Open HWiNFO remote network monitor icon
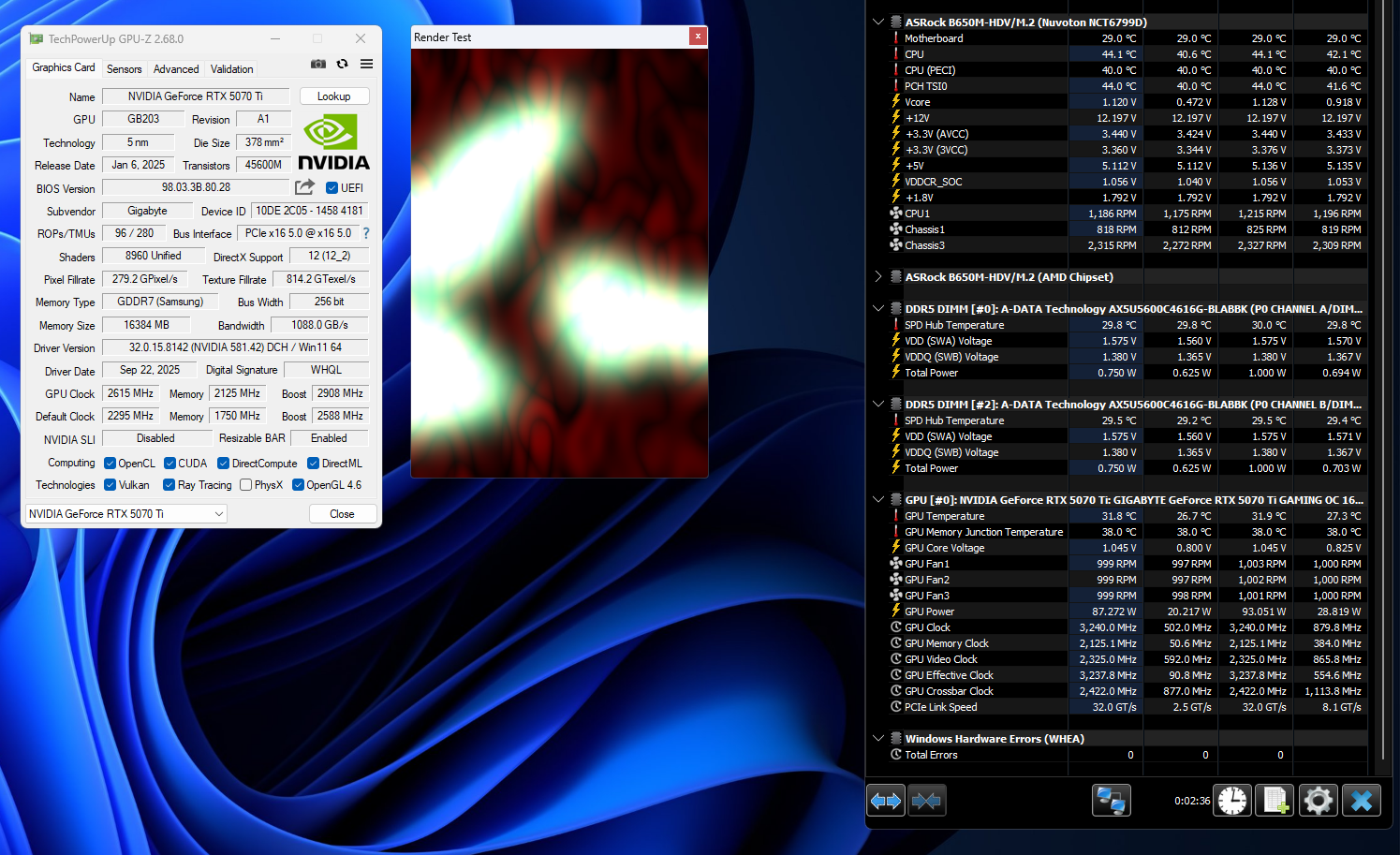The width and height of the screenshot is (1400, 855). pyautogui.click(x=1112, y=801)
